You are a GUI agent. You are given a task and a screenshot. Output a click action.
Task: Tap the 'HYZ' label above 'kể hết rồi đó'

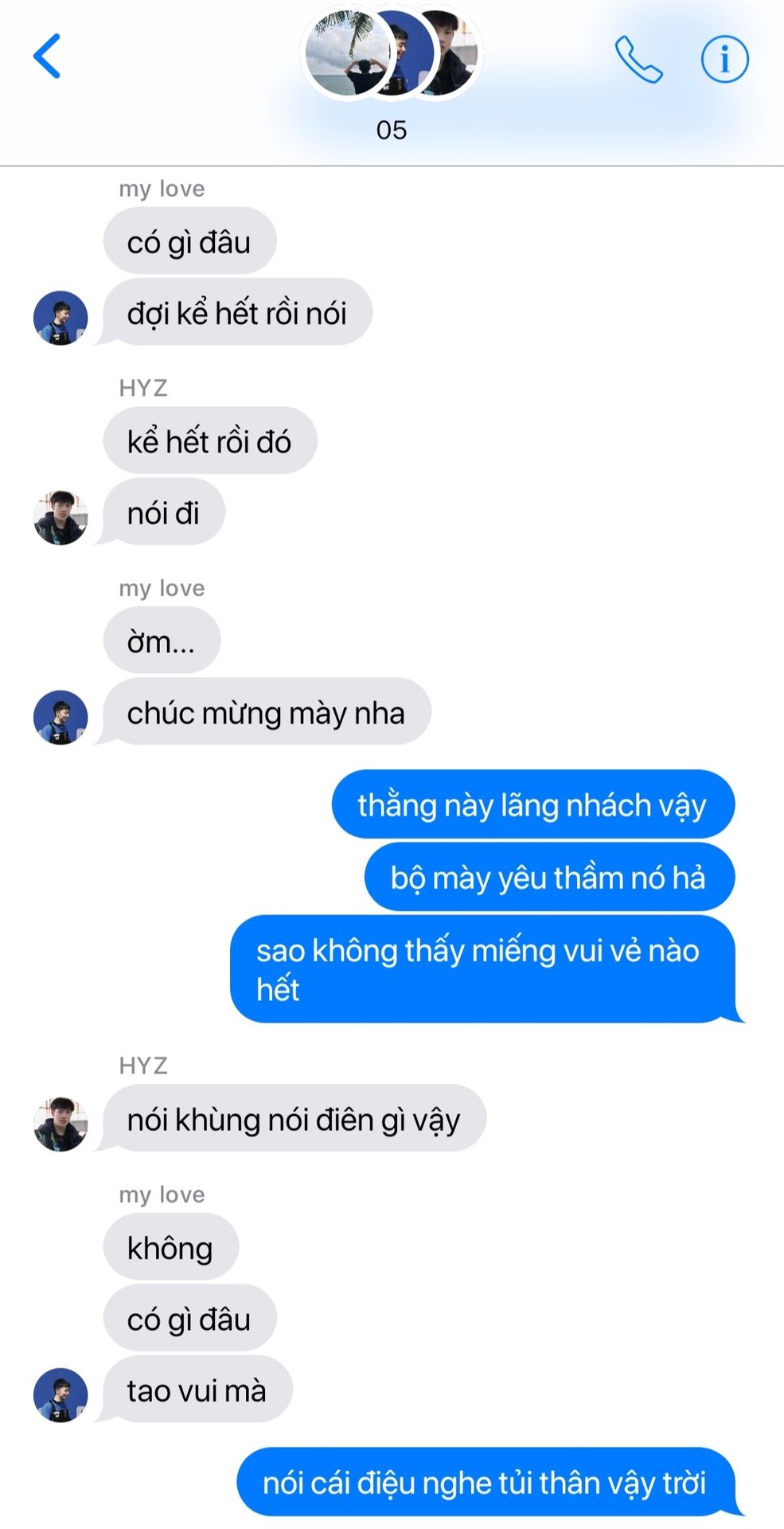143,388
